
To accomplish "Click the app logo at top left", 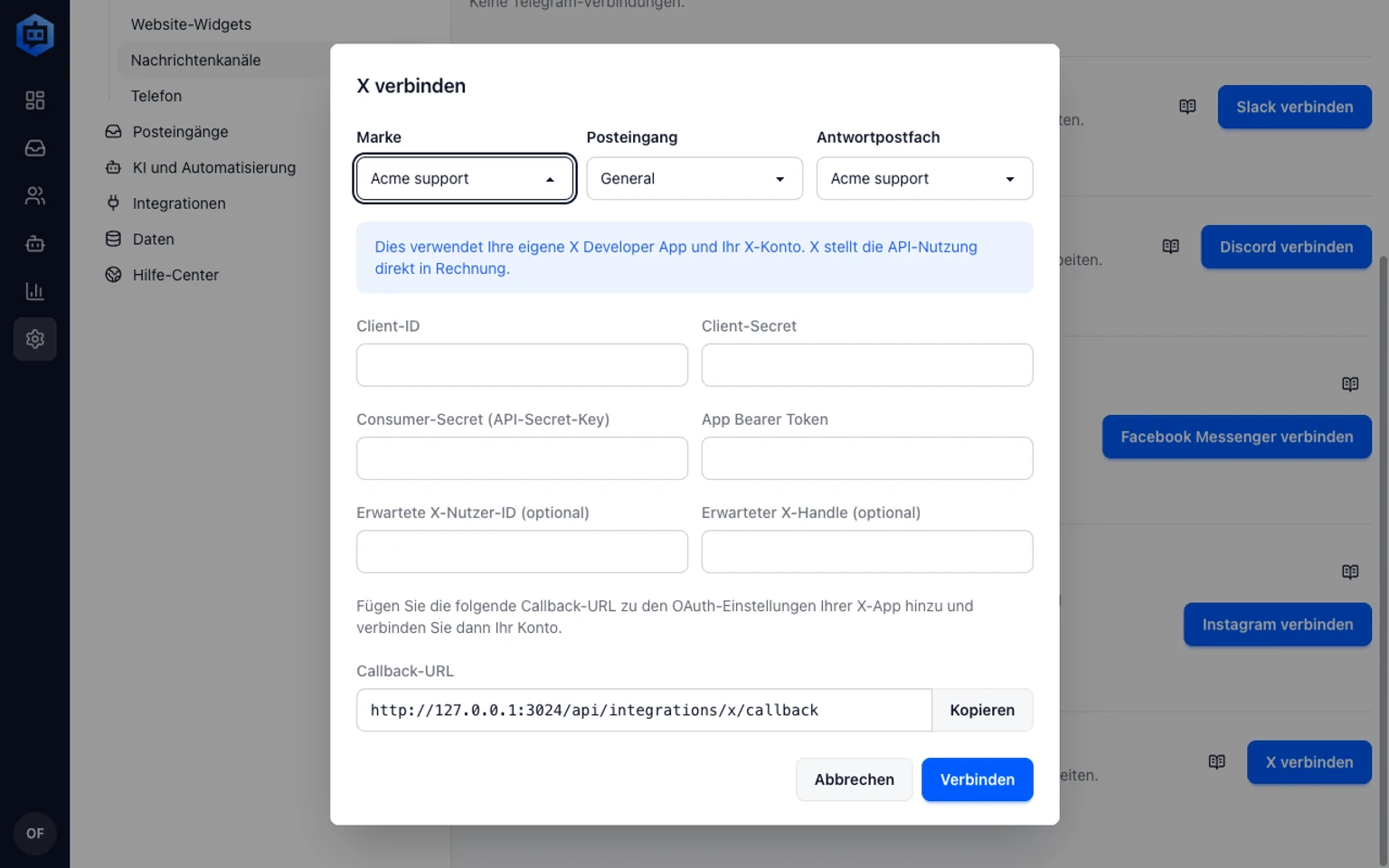I will pos(34,34).
